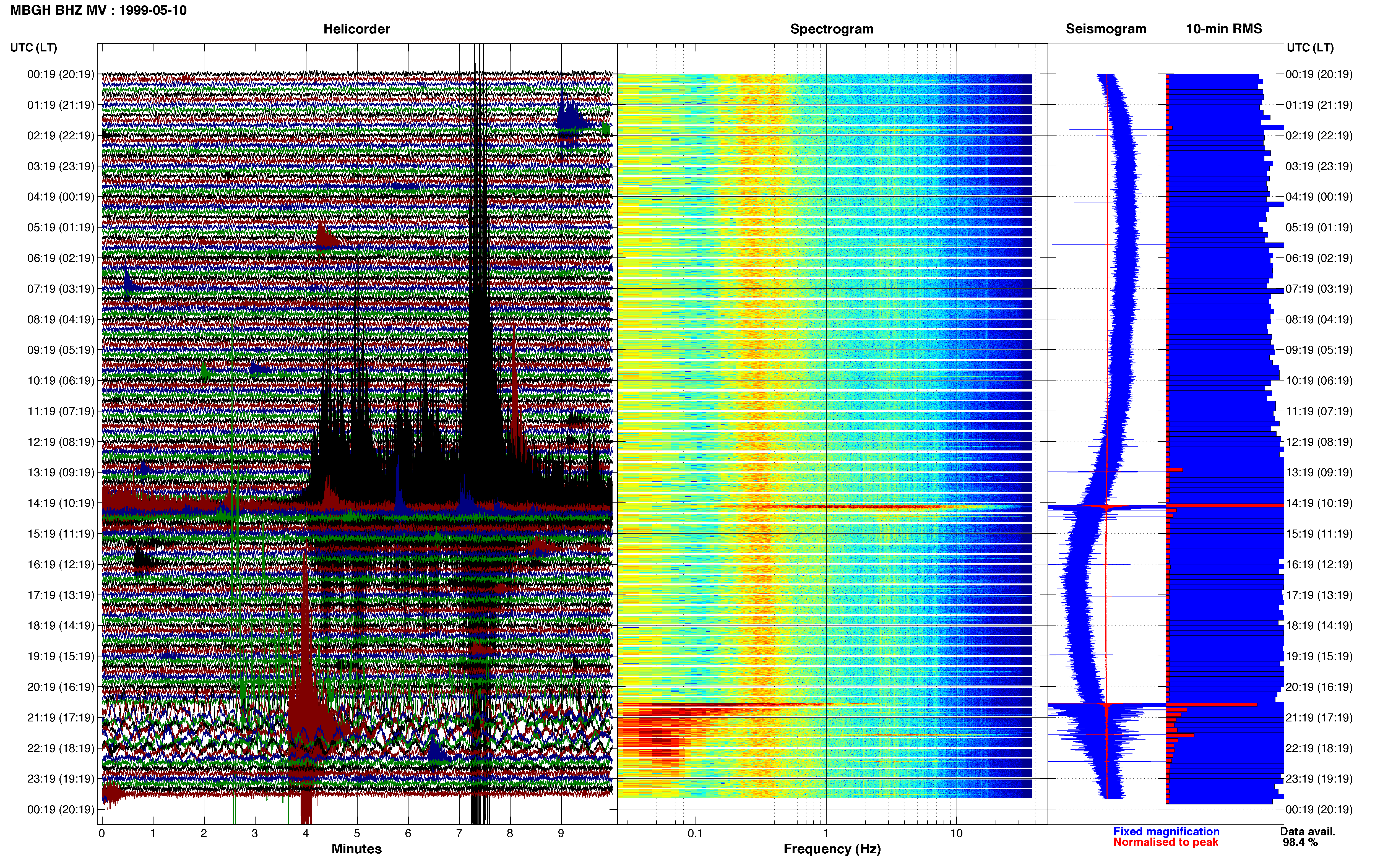This screenshot has height=868, width=1388.
Task: Click the left '18:19 (14:19)' time label
Action: (x=61, y=626)
